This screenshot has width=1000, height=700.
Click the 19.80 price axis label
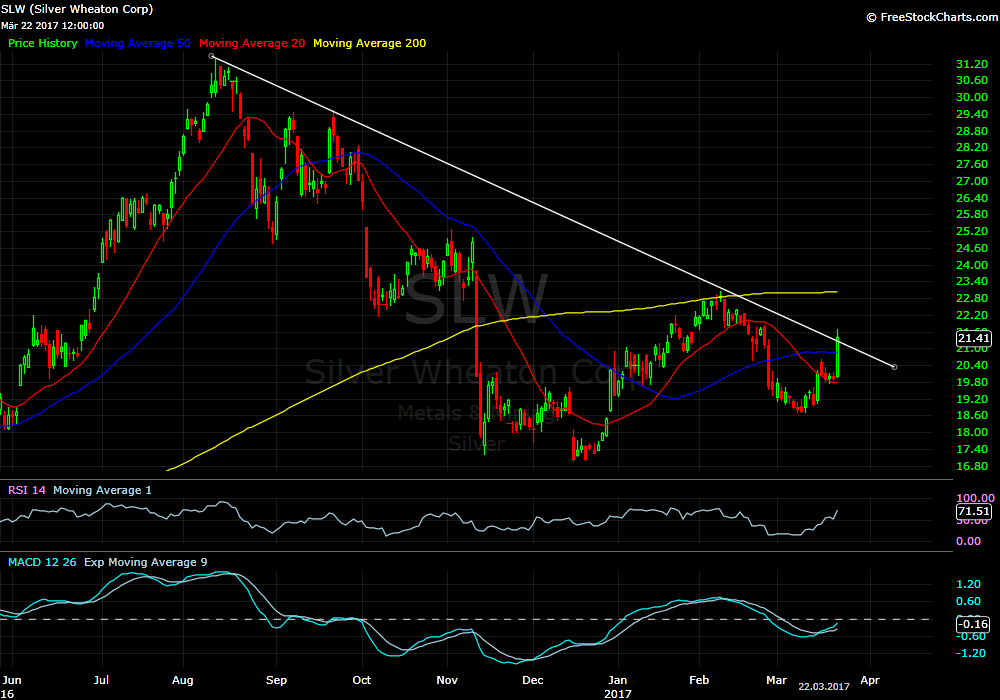(x=972, y=383)
